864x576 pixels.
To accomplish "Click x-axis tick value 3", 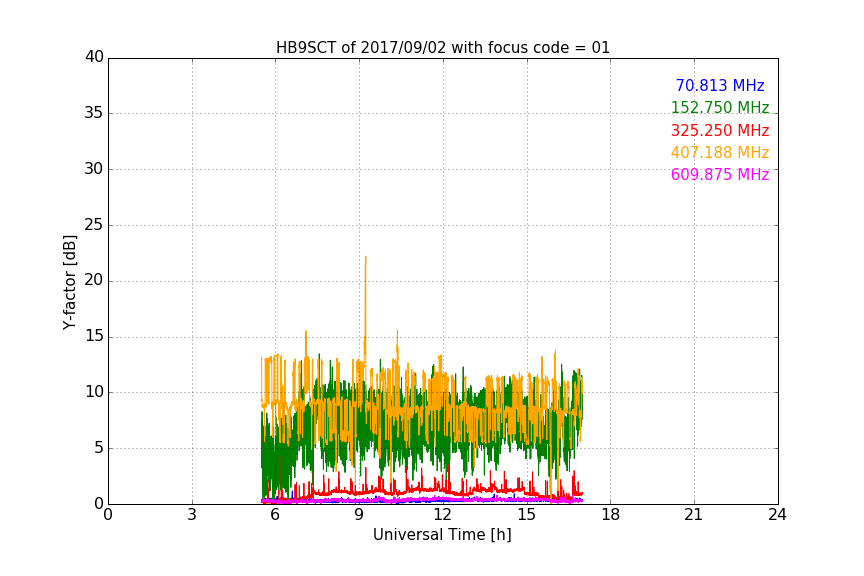I will point(192,515).
